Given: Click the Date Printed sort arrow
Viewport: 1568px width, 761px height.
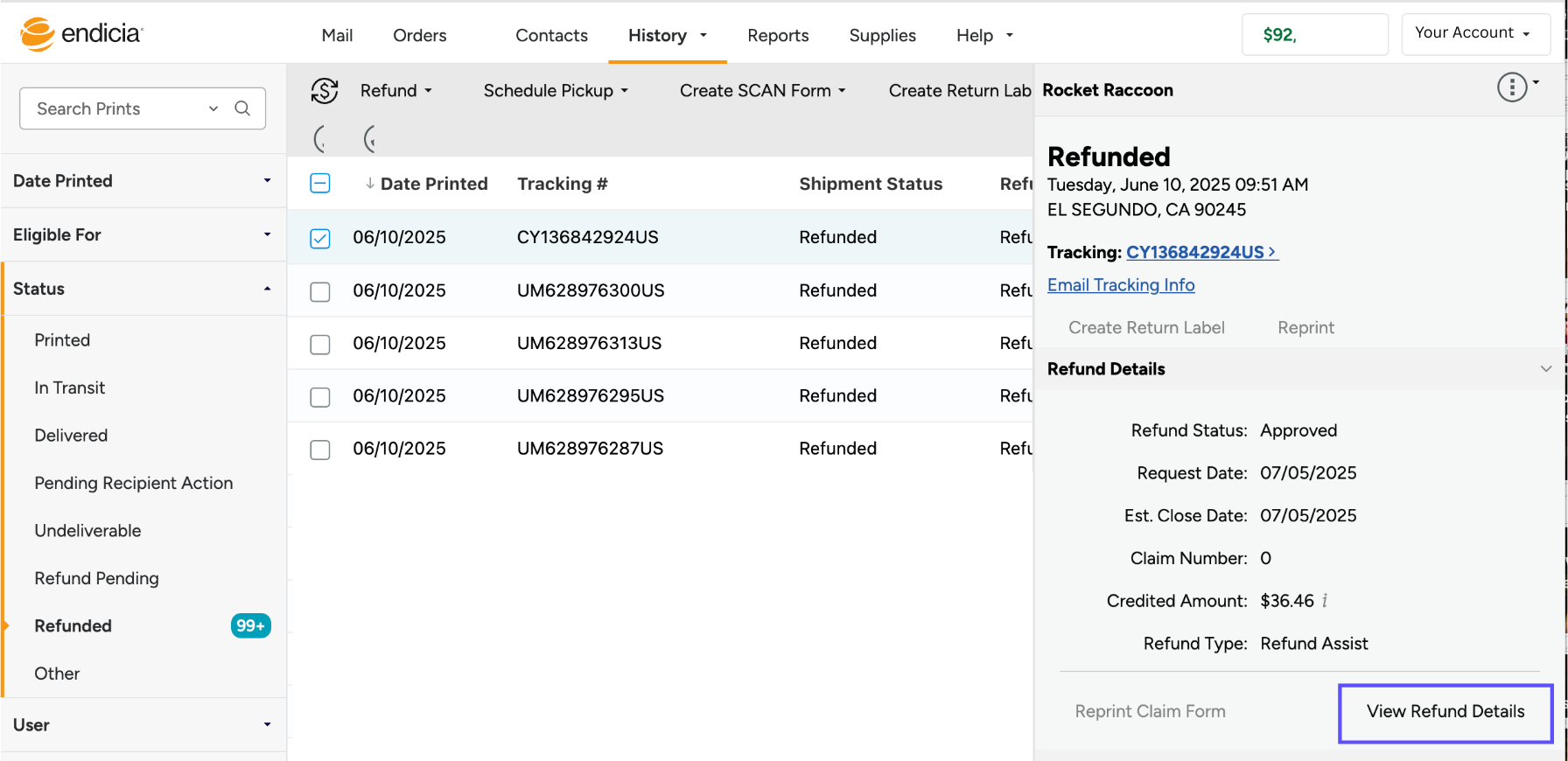Looking at the screenshot, I should [369, 184].
